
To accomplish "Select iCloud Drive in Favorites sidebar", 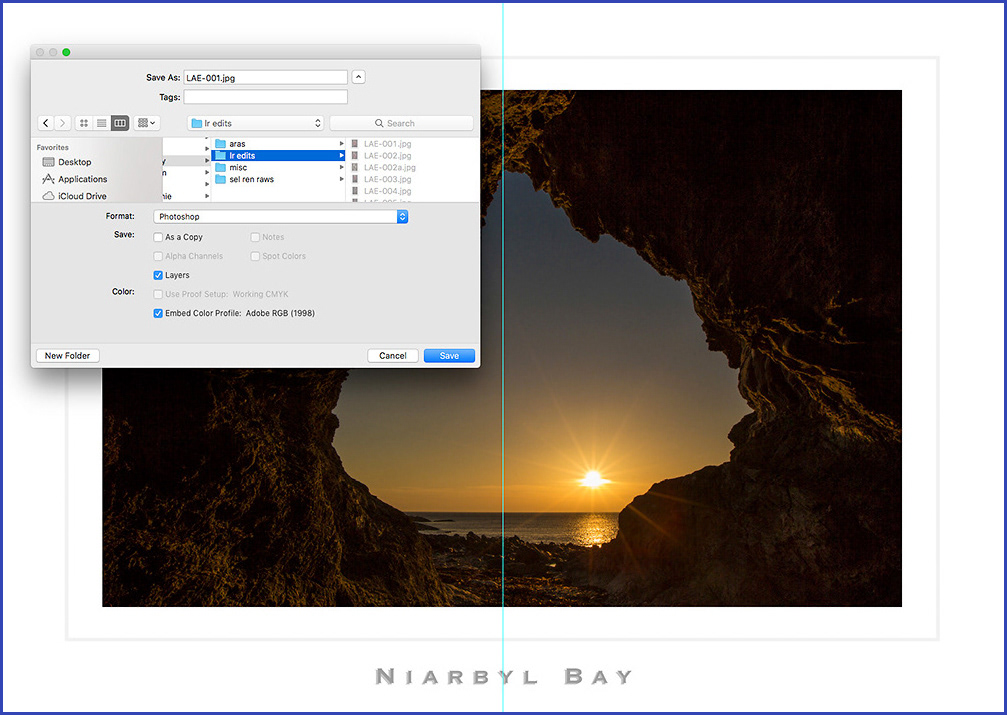I will coord(74,196).
